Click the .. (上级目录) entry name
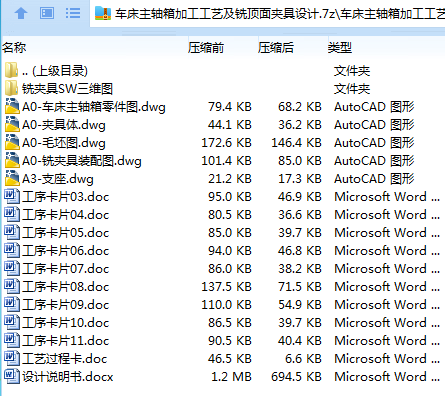Screen dimensions: 445x396 pos(55,71)
